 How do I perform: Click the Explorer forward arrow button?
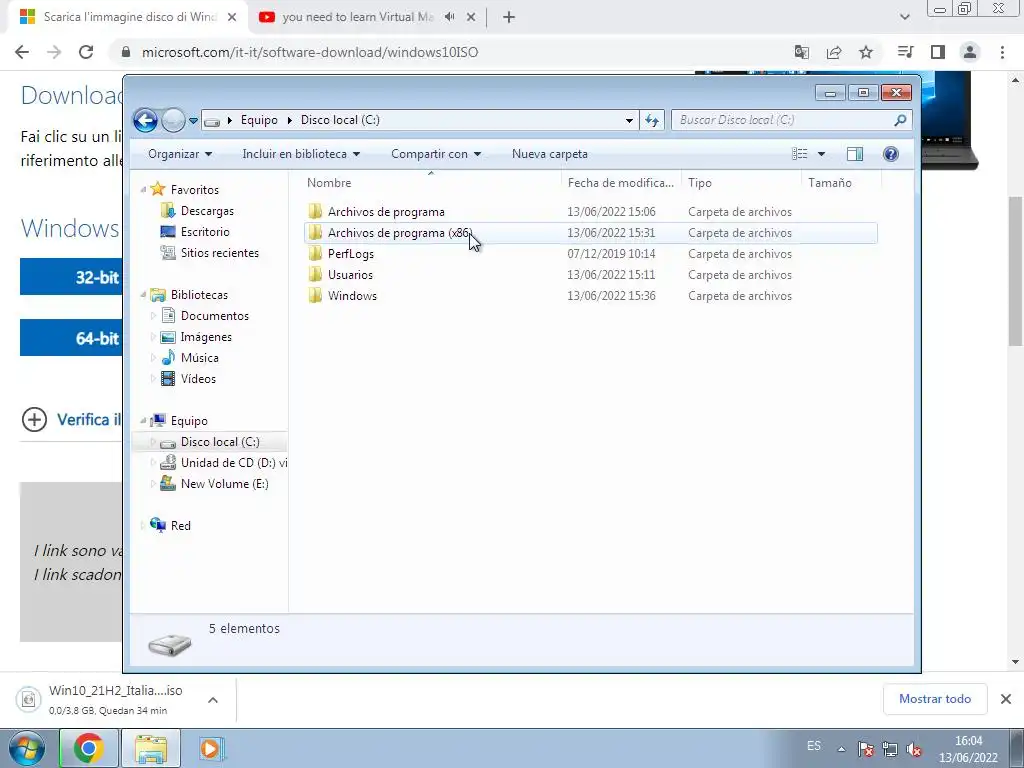click(173, 120)
